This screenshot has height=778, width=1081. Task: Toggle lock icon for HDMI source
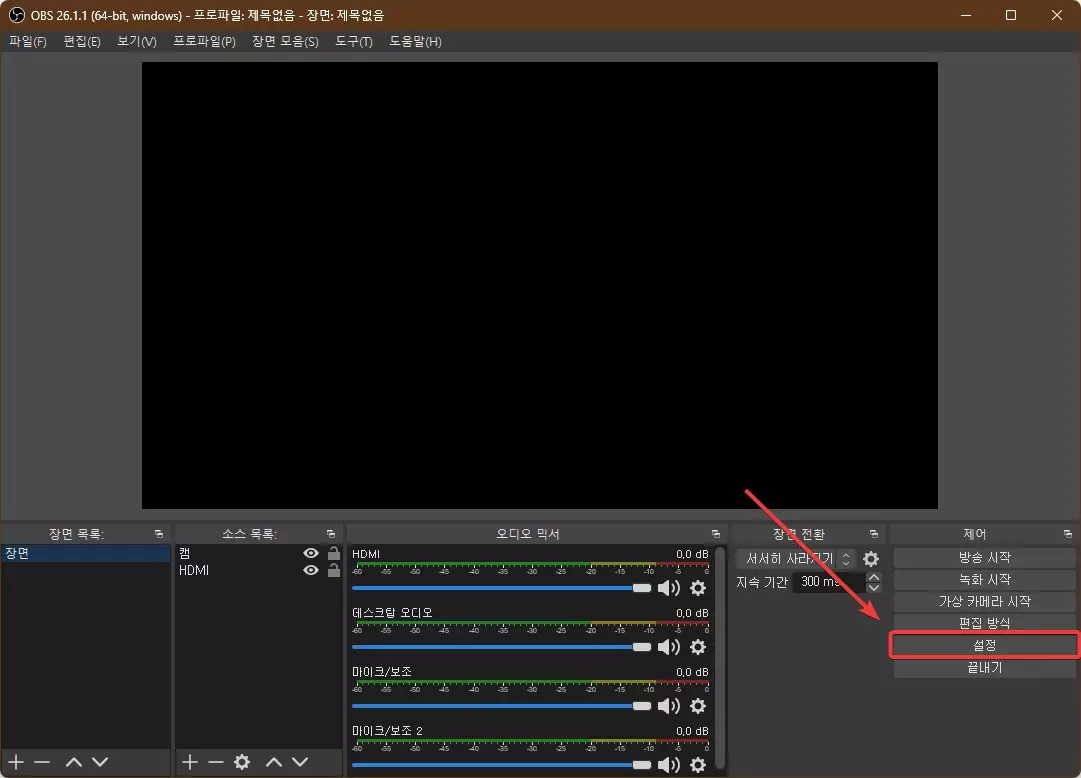tap(334, 570)
